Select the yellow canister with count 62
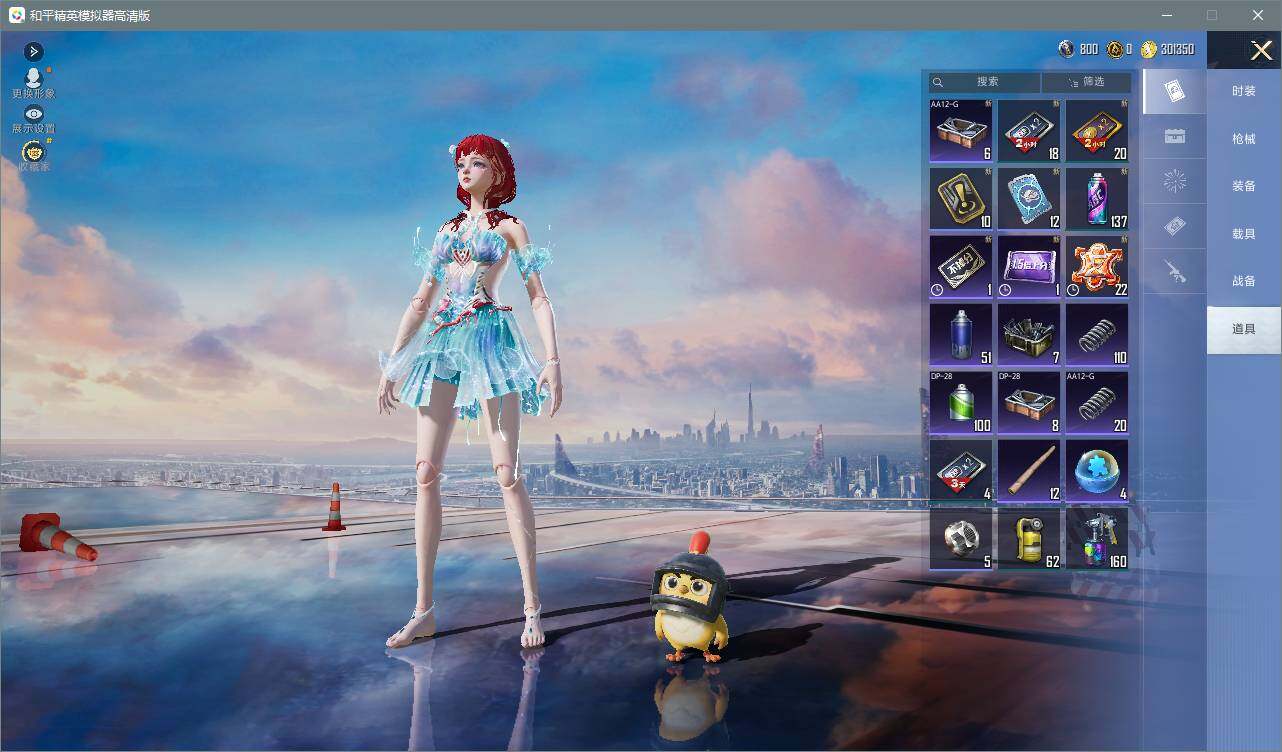 tap(1029, 538)
